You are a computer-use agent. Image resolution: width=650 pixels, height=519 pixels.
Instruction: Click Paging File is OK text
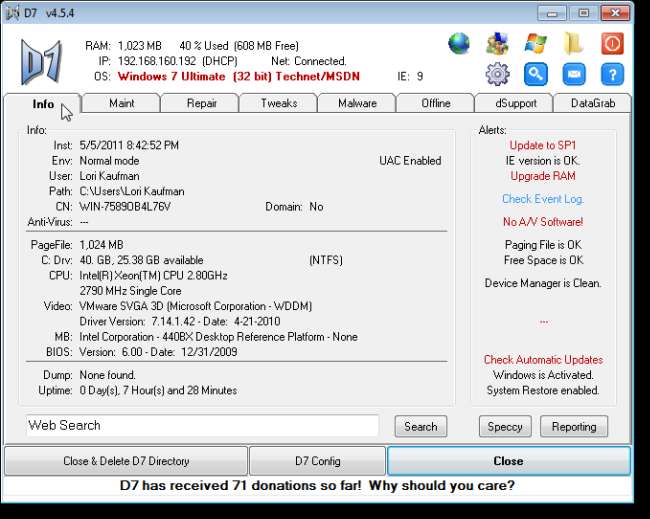tap(543, 245)
